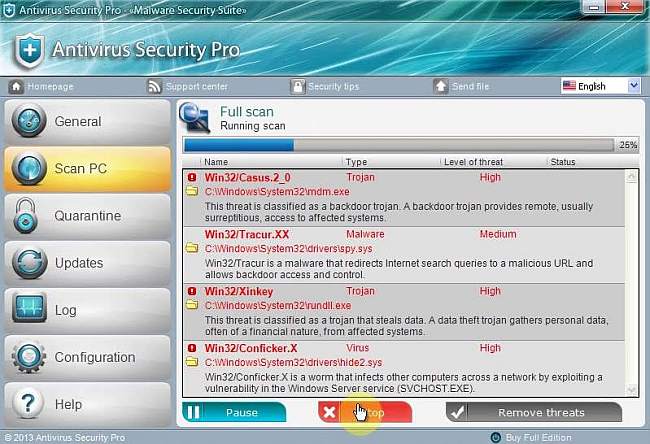Open the Log section
The height and width of the screenshot is (444, 650).
click(87, 311)
